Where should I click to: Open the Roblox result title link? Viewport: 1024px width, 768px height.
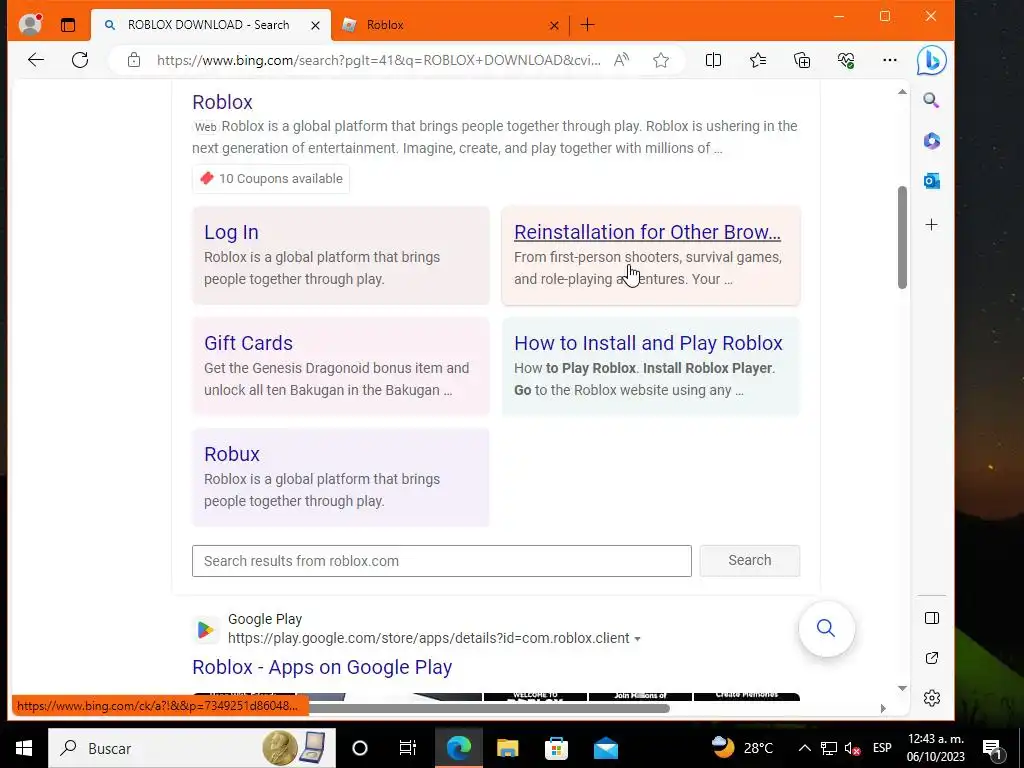[222, 102]
